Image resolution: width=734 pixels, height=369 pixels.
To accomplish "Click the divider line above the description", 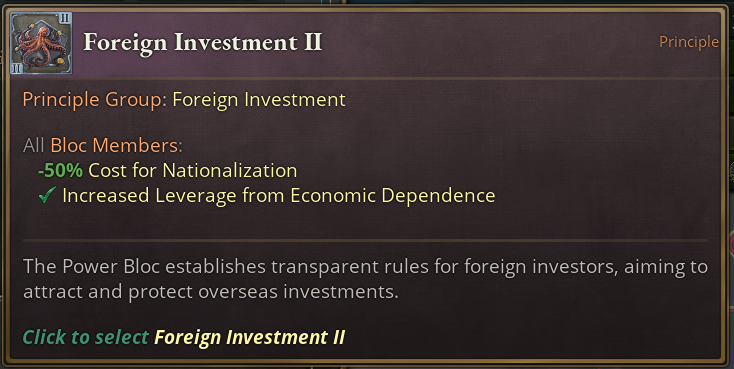I will 365,241.
